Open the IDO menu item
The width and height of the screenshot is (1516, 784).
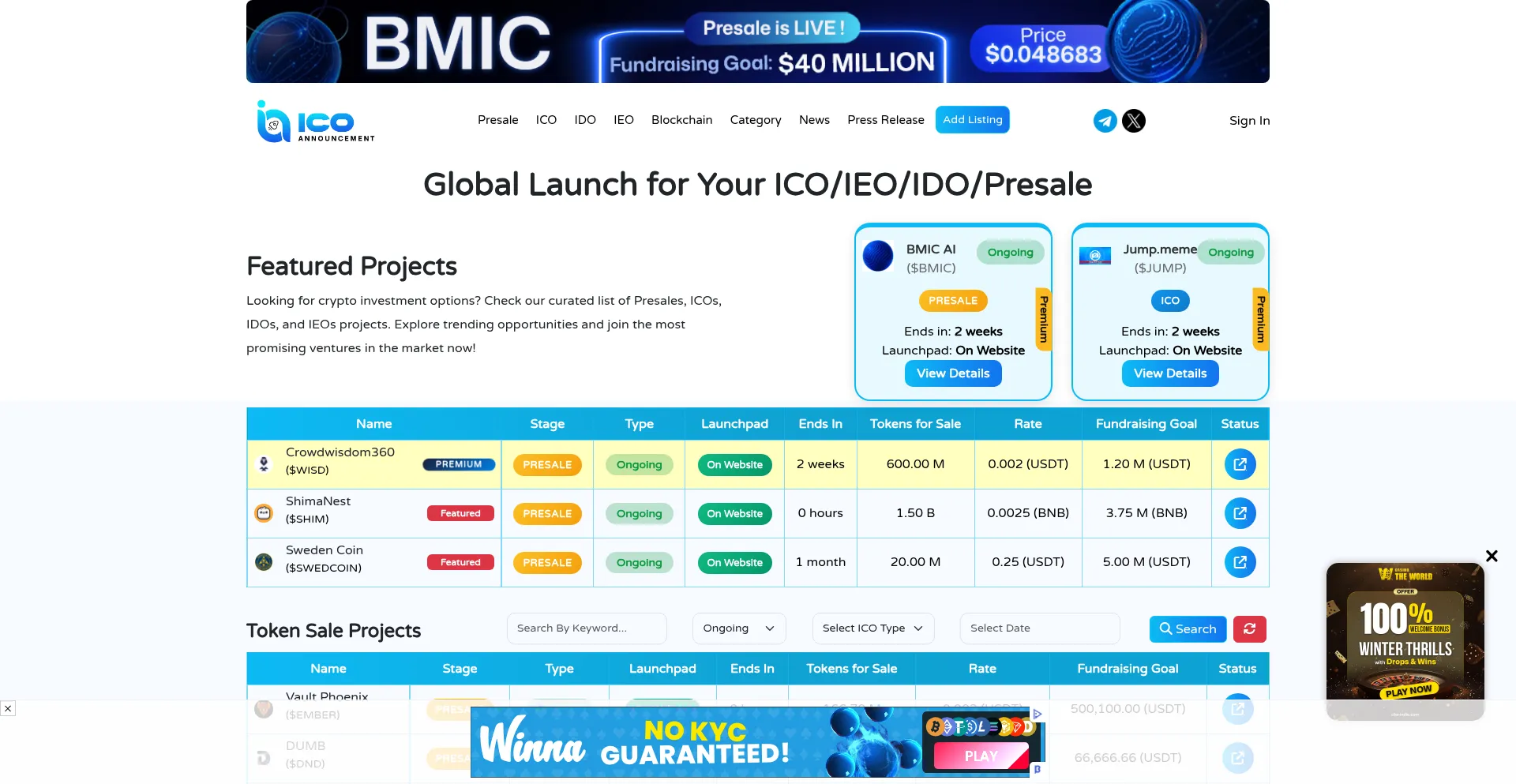(x=585, y=120)
